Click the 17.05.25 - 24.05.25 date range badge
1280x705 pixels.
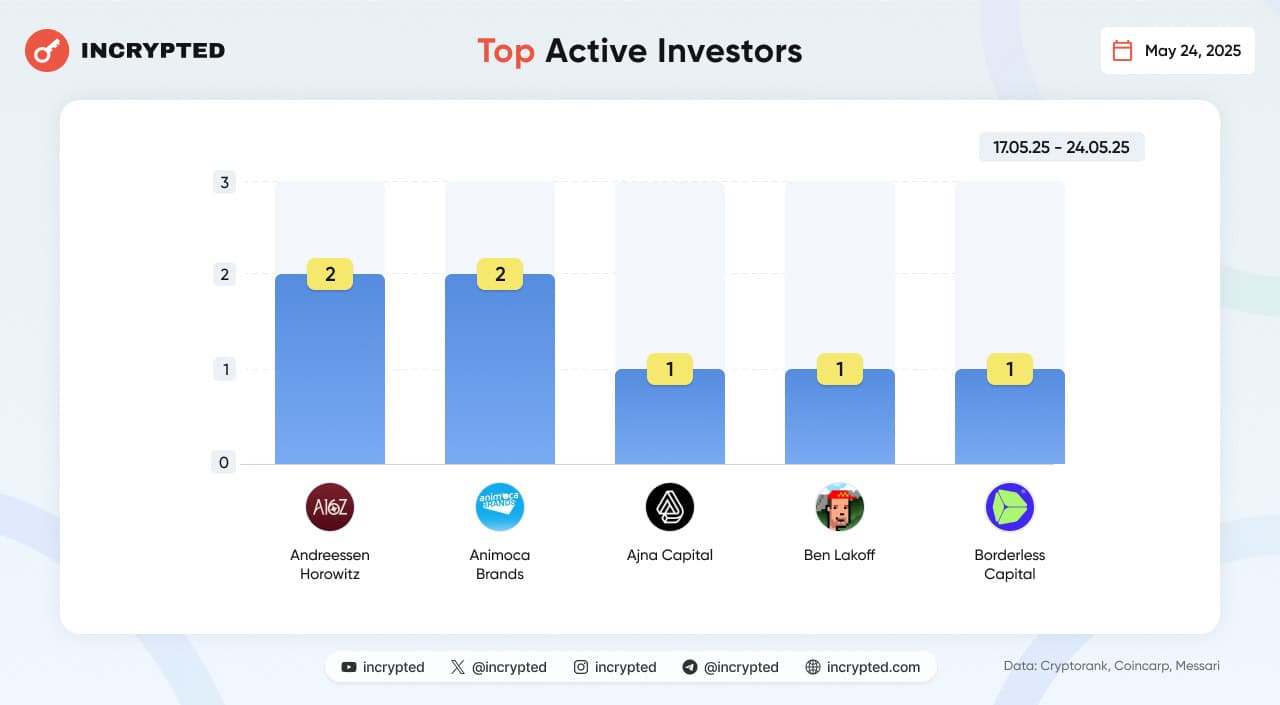coord(1061,147)
